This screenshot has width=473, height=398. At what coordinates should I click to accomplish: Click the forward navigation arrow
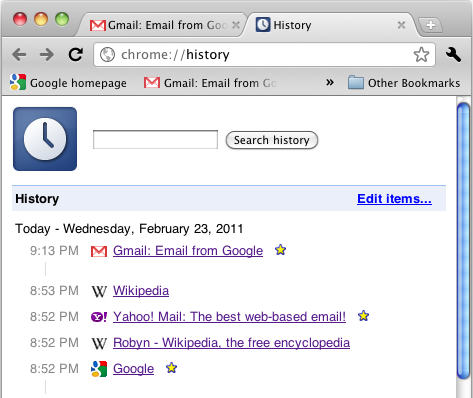(x=46, y=54)
